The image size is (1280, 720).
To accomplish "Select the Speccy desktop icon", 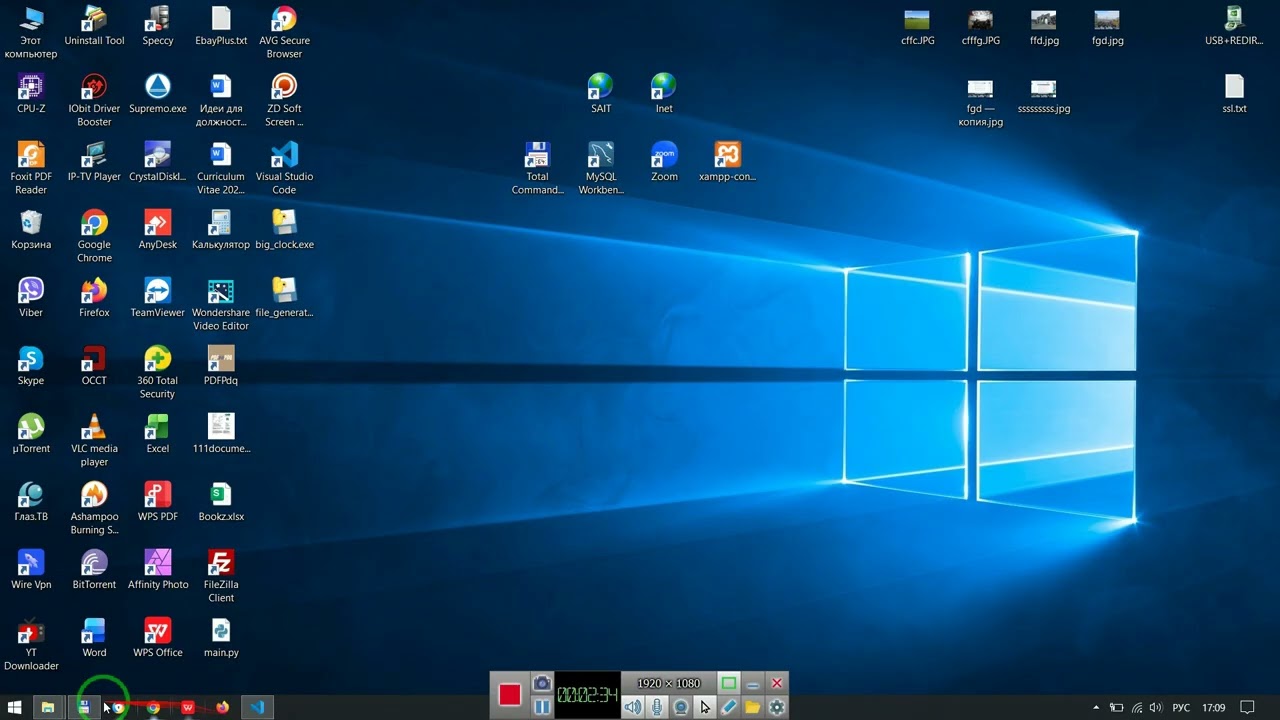I will [158, 26].
